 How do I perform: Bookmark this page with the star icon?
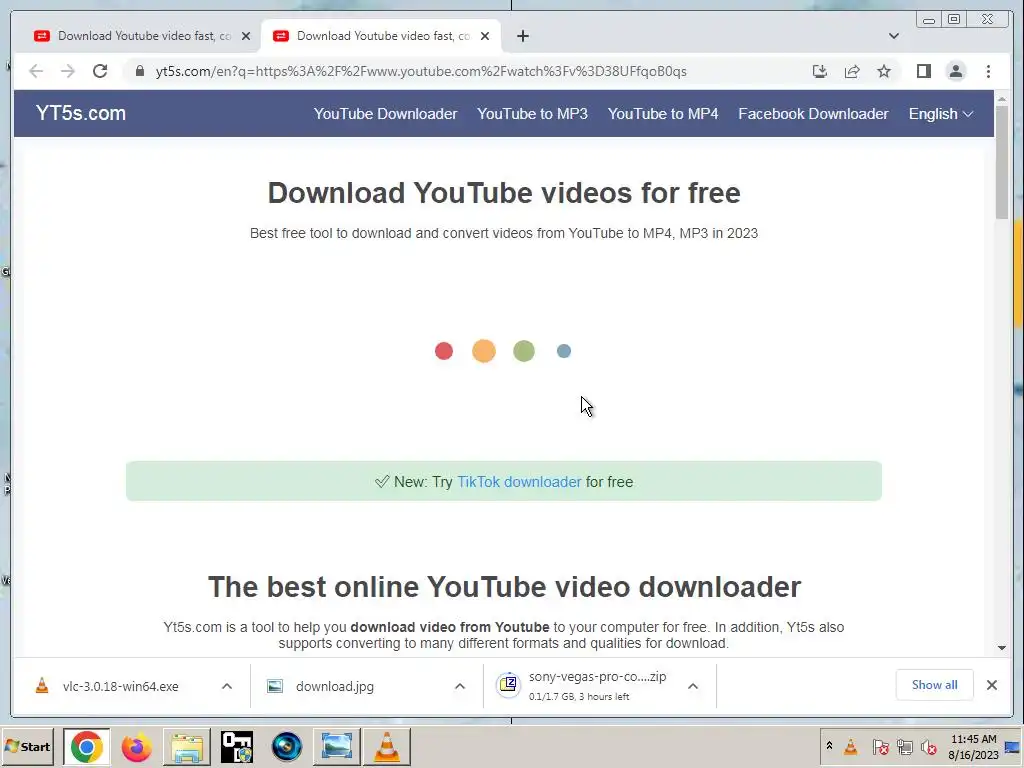884,71
